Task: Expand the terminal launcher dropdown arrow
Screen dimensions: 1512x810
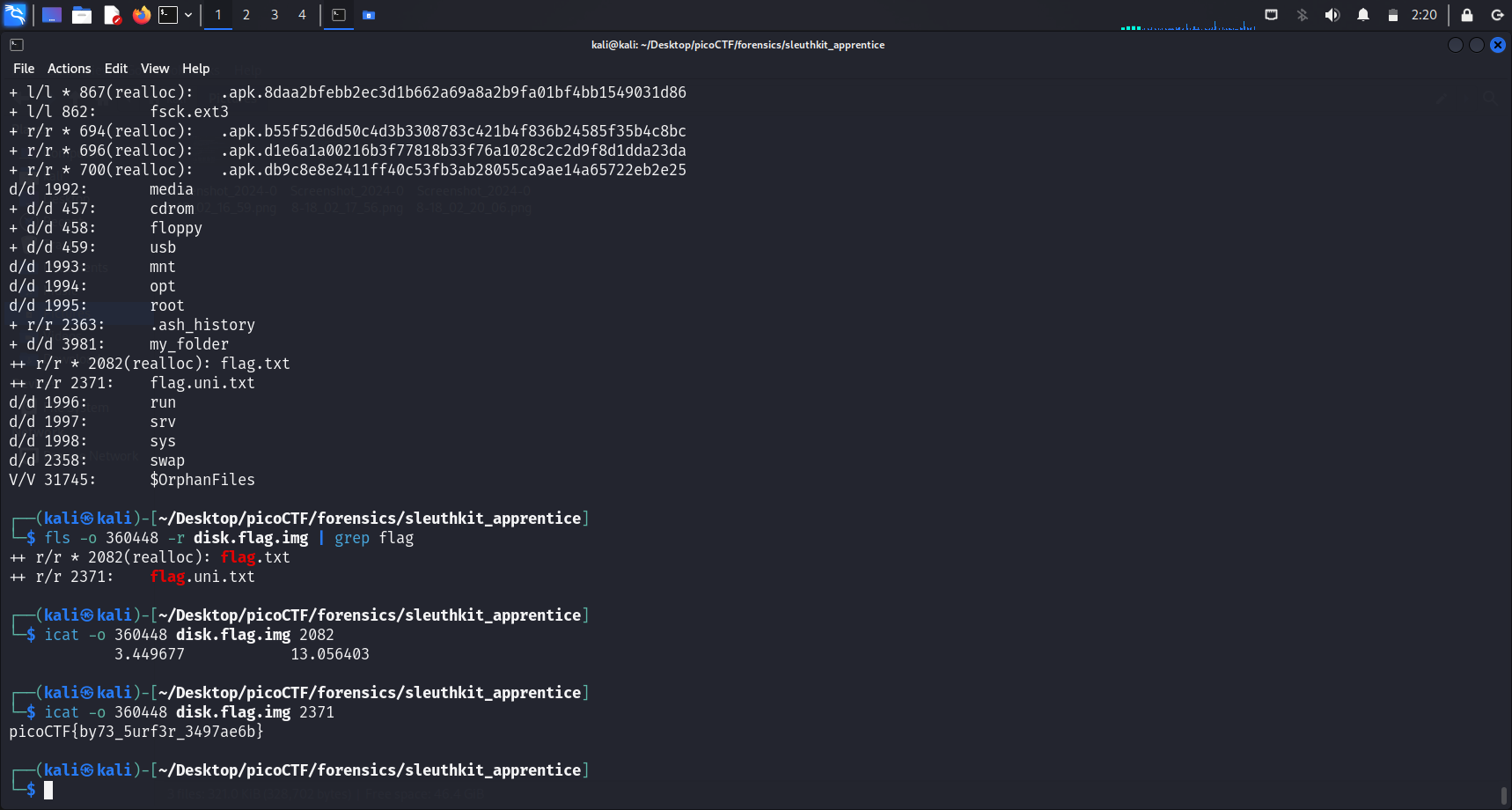Action: (188, 15)
